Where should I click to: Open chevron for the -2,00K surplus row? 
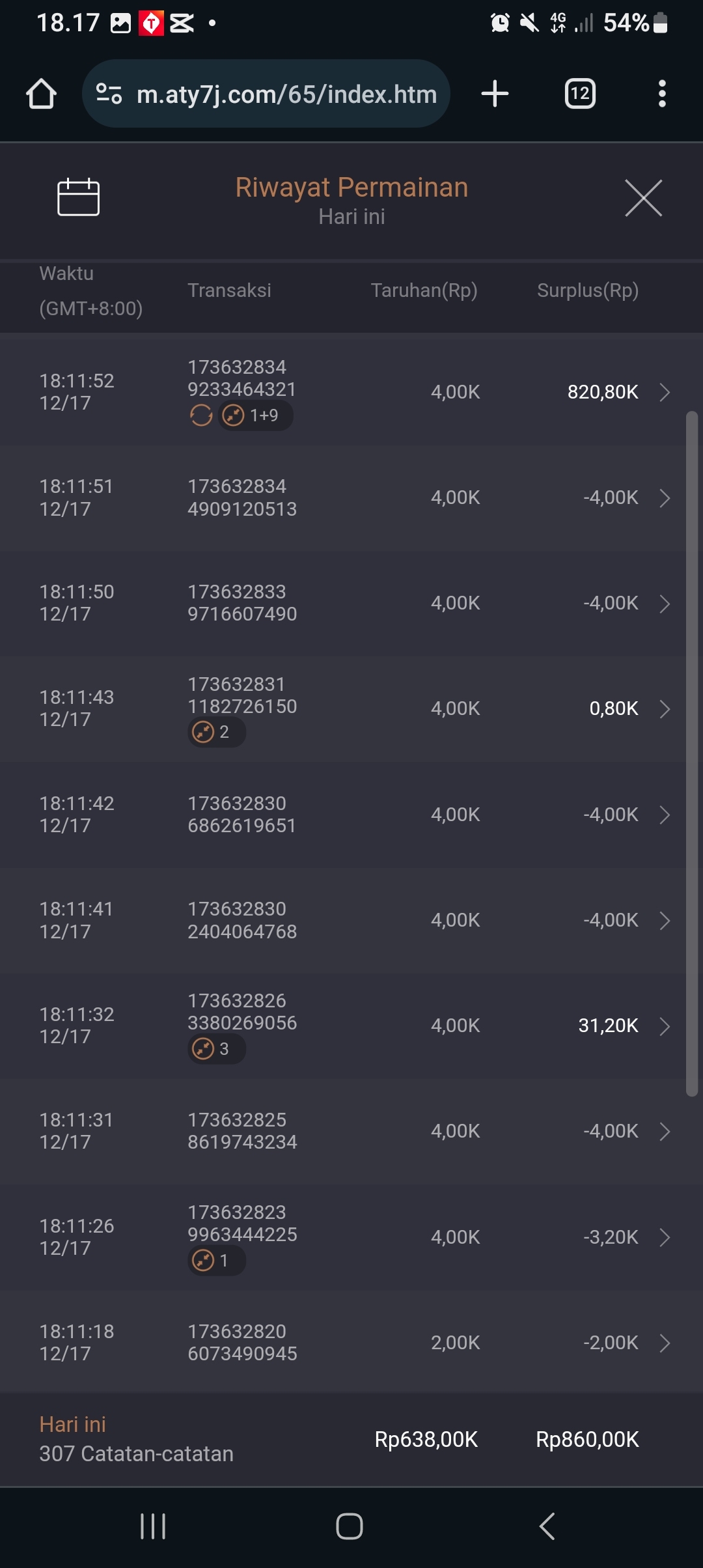coord(665,1343)
